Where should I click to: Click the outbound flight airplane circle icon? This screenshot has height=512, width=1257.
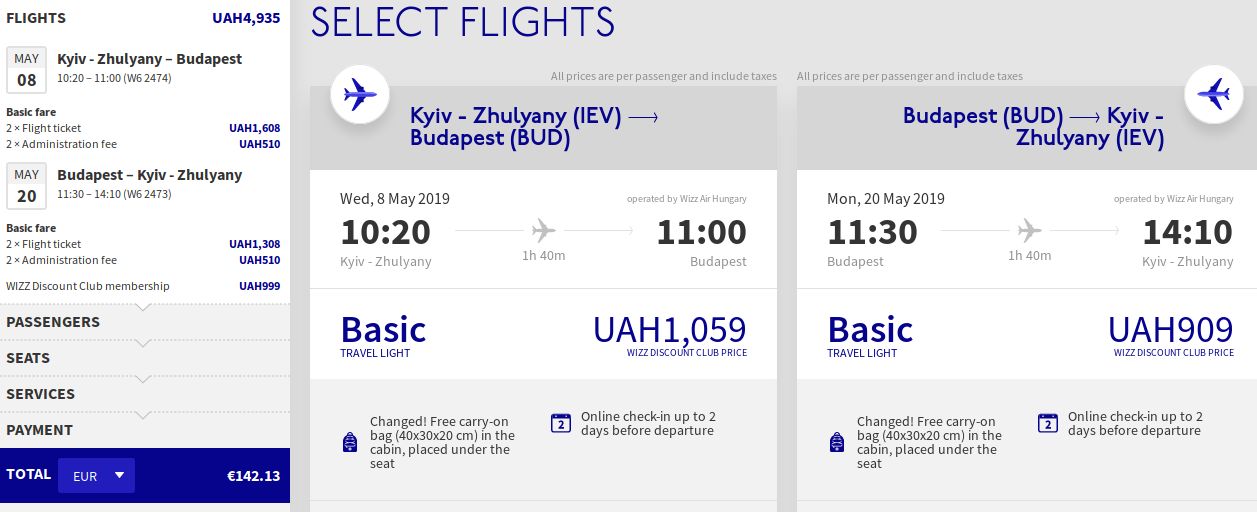click(x=359, y=94)
